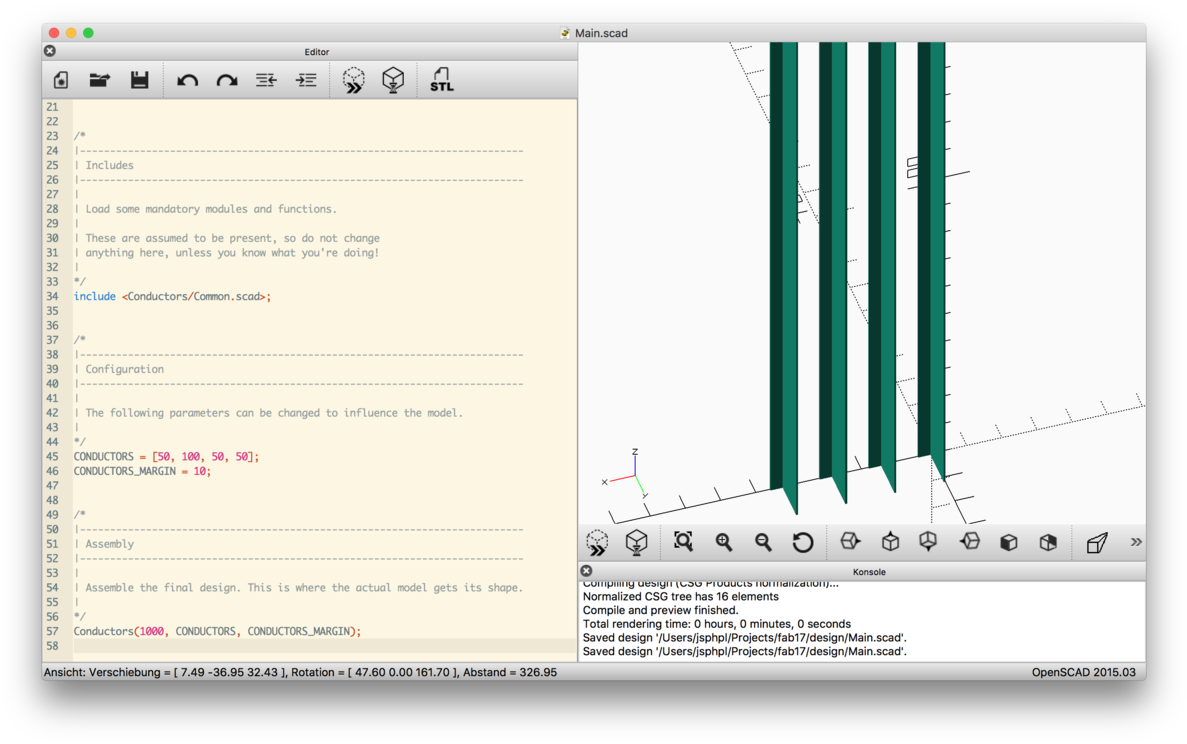Click the Conductors(1000, ...) call on line 57
This screenshot has width=1187, height=744.
(x=217, y=630)
